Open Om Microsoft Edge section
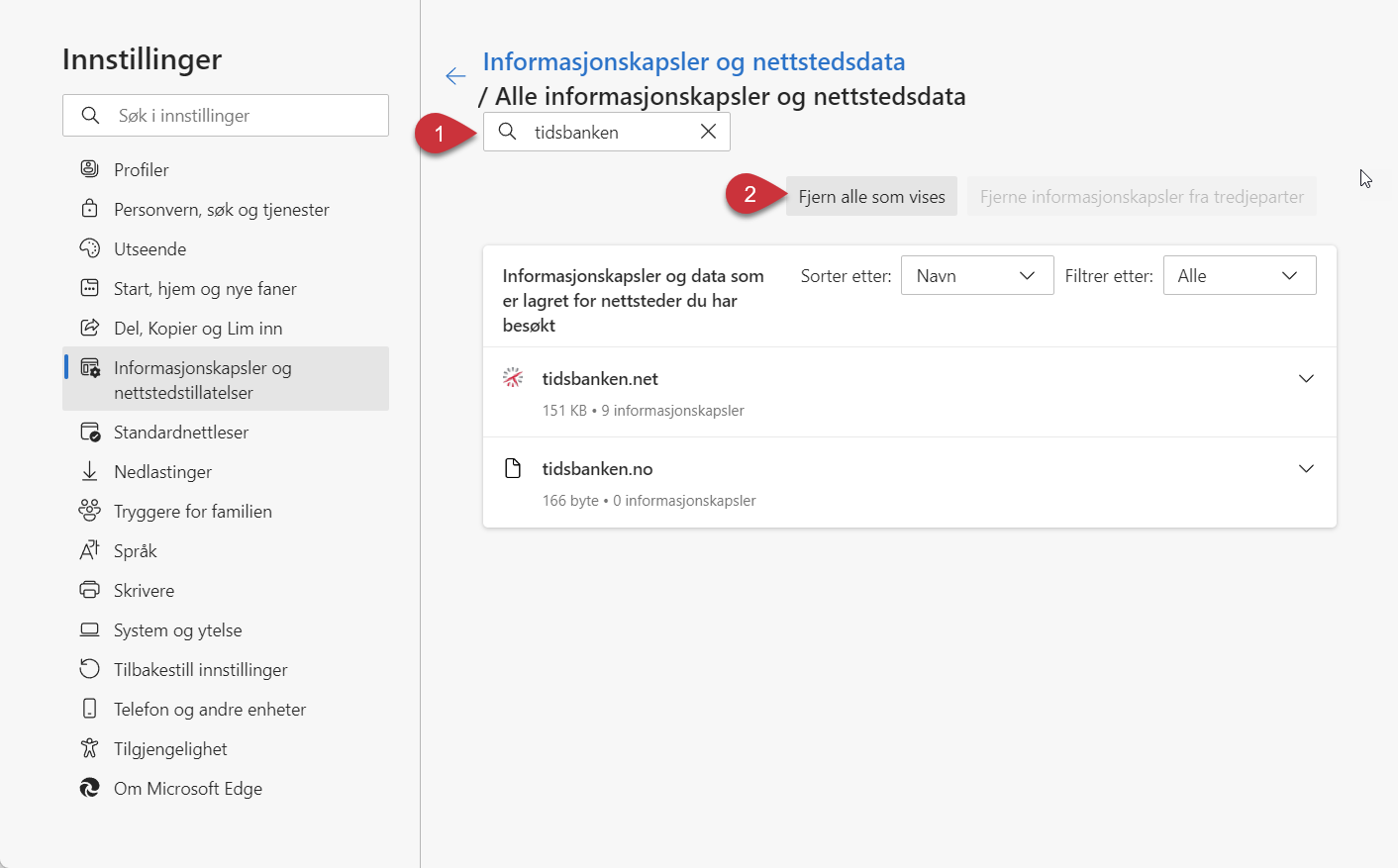1398x868 pixels. click(x=226, y=788)
